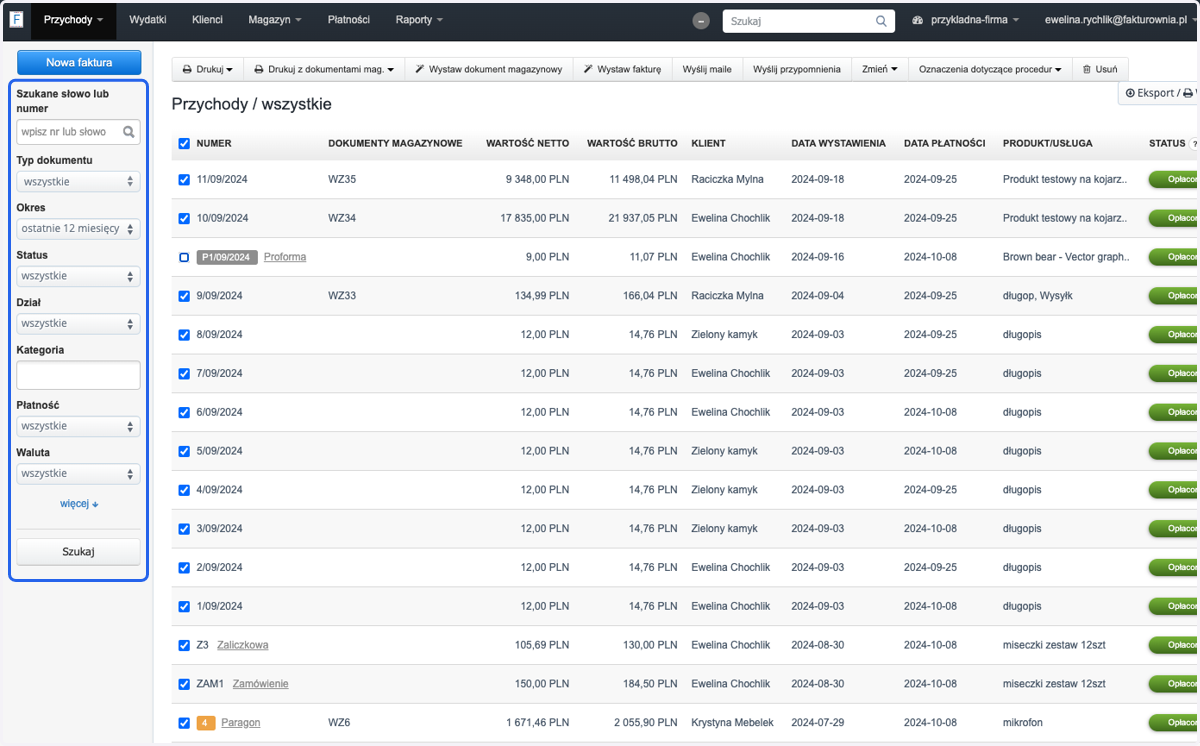Click the round minus icon in top bar
This screenshot has width=1200, height=746.
point(702,21)
